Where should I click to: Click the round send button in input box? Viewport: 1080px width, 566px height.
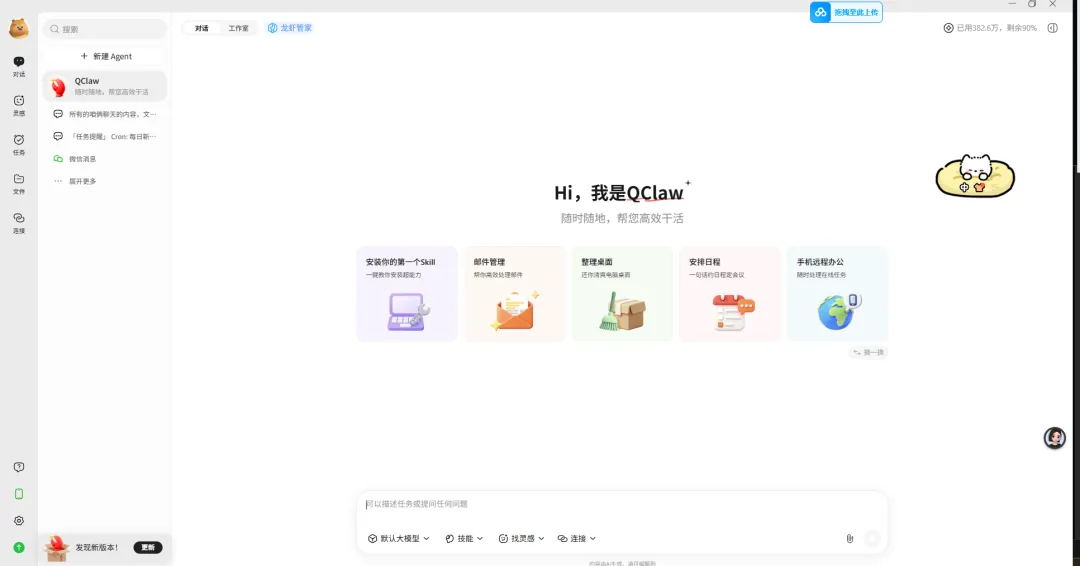(872, 538)
